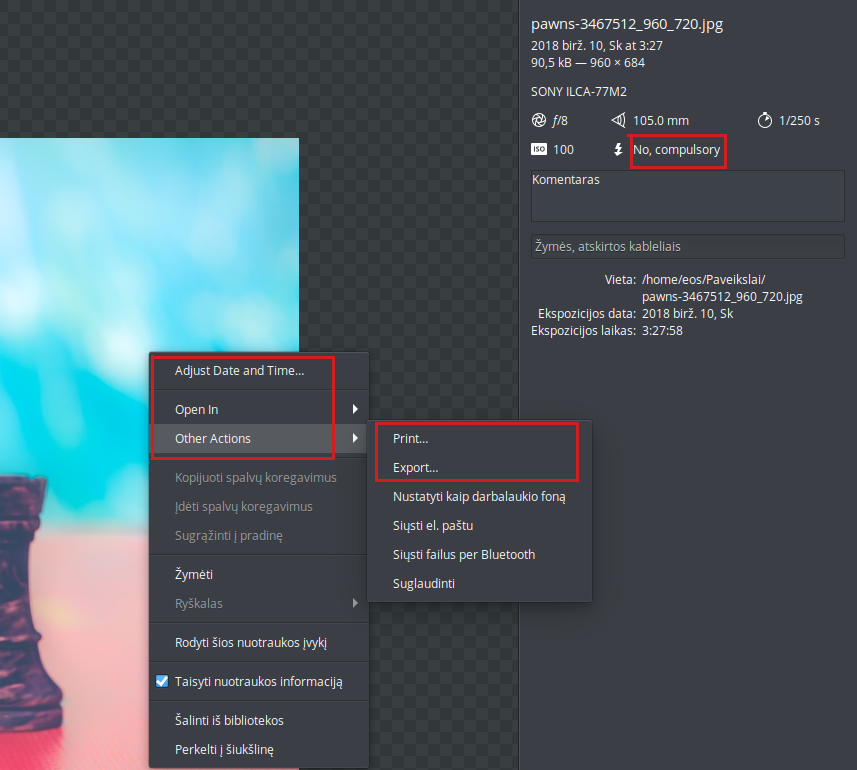
Task: Click the focal length icon beside 105.0 mm
Action: [618, 120]
